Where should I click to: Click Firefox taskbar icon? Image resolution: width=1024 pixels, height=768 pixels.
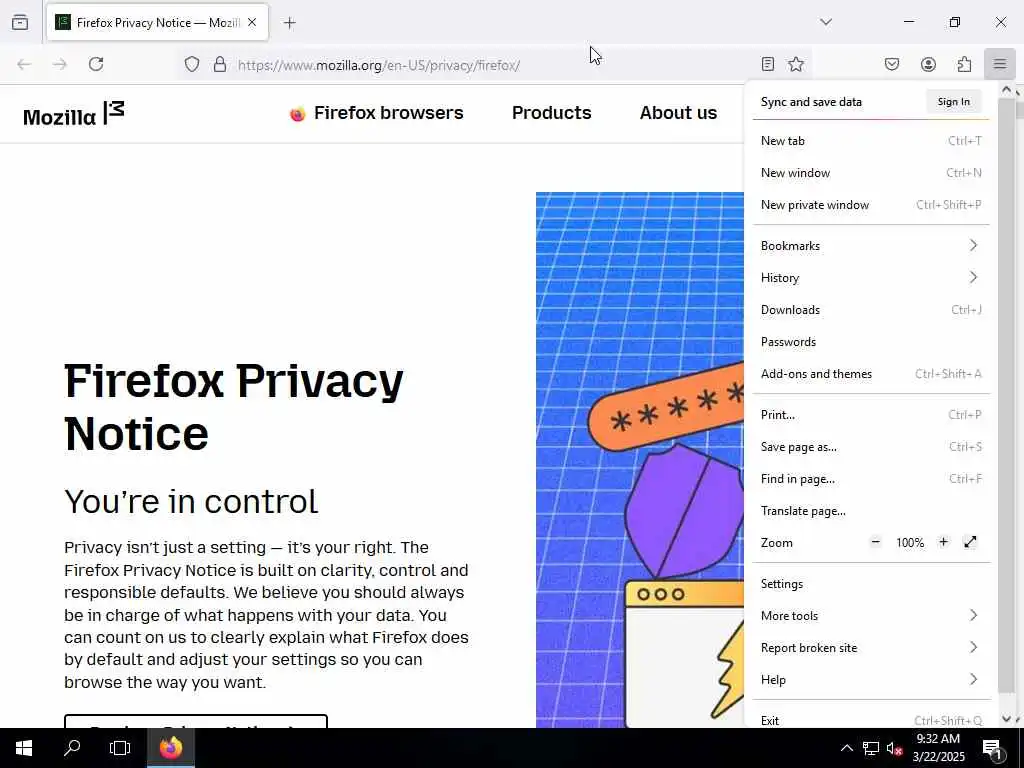tap(171, 748)
